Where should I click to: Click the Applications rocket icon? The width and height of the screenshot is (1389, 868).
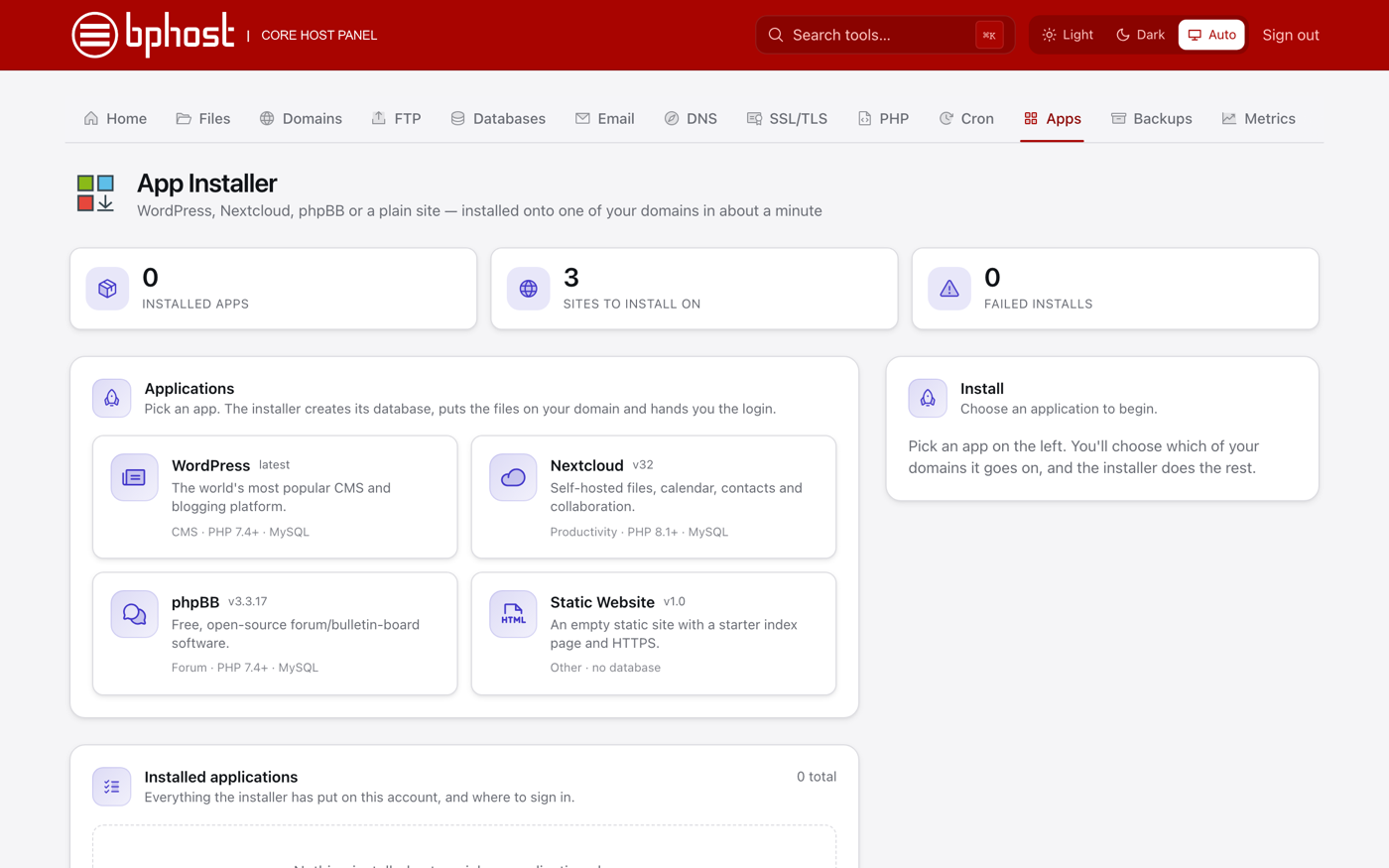click(x=112, y=398)
